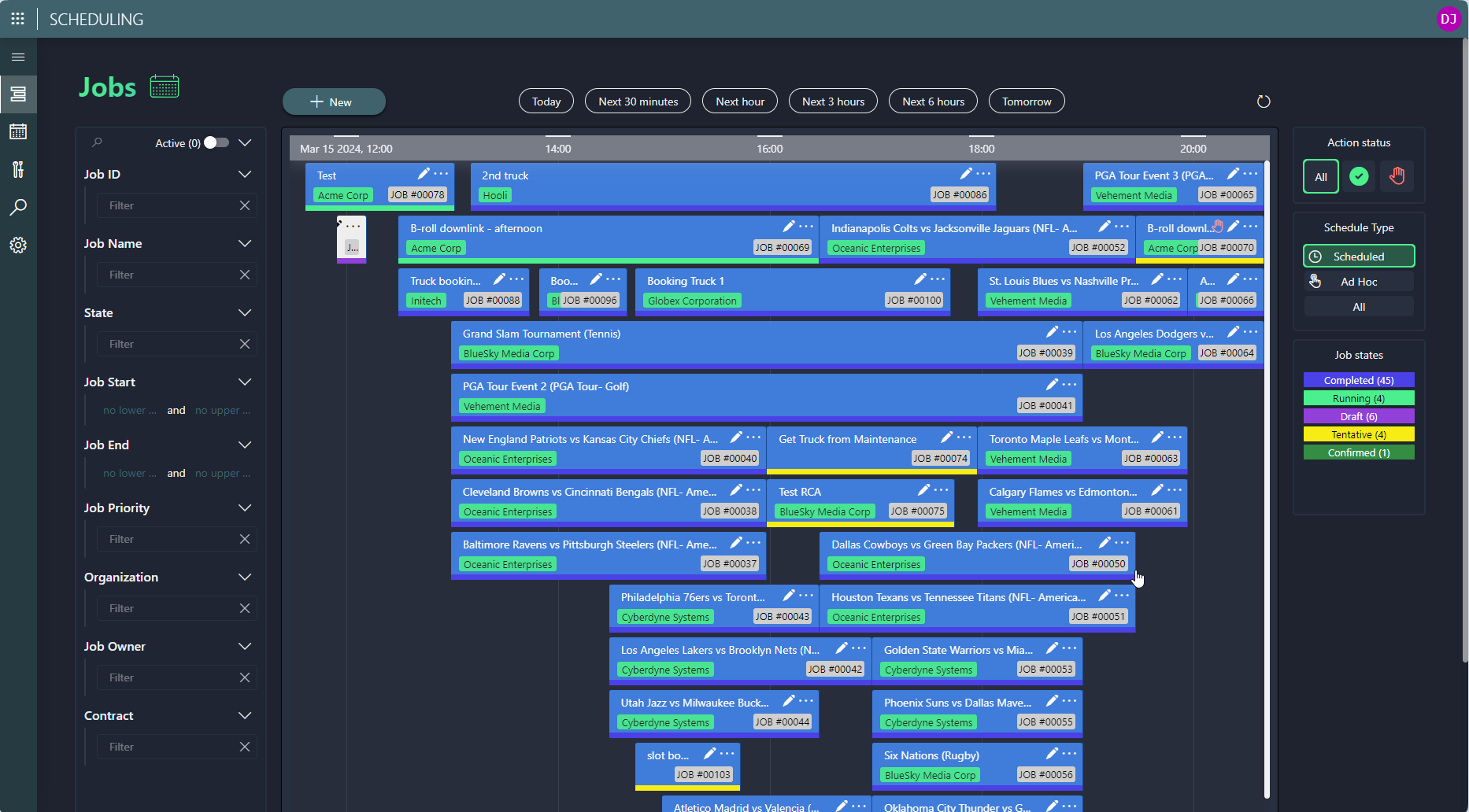1469x812 pixels.
Task: Open the app launcher grid icon
Action: [x=17, y=19]
